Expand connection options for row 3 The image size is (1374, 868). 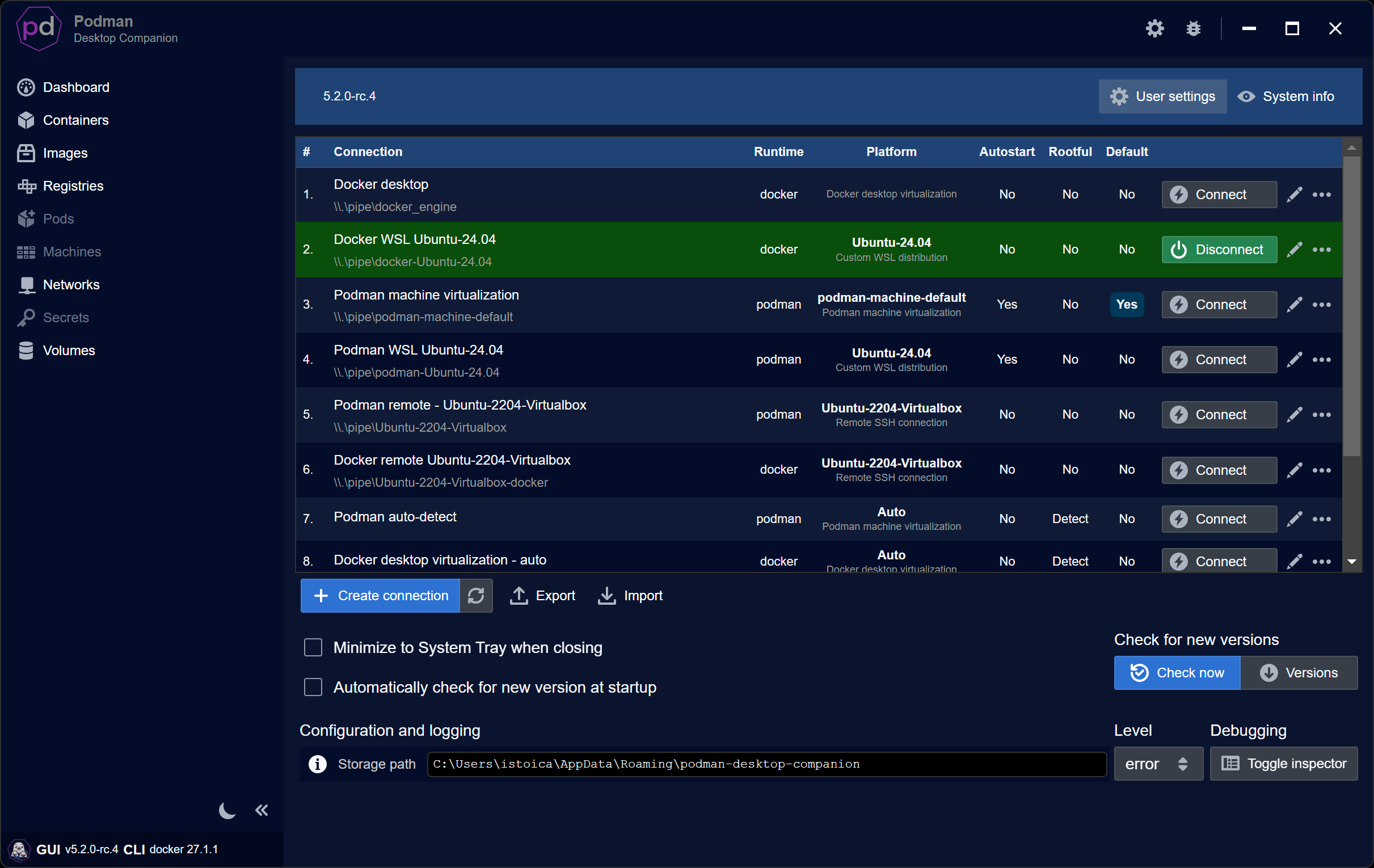(x=1322, y=305)
